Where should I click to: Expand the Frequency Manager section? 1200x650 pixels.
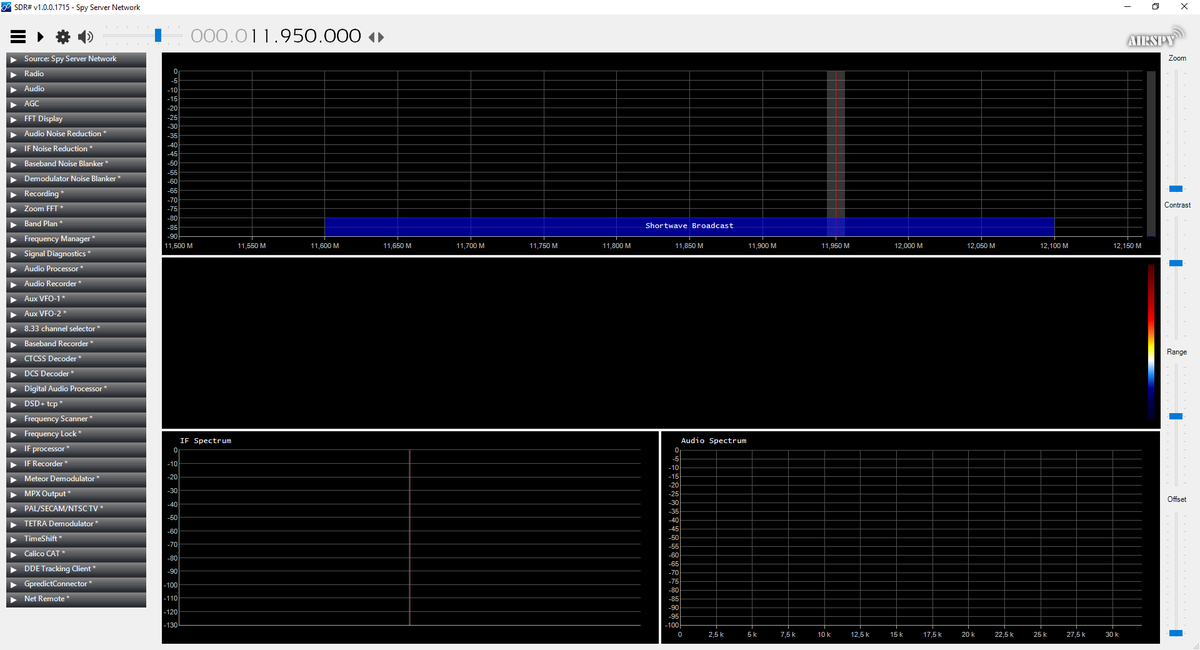point(75,238)
